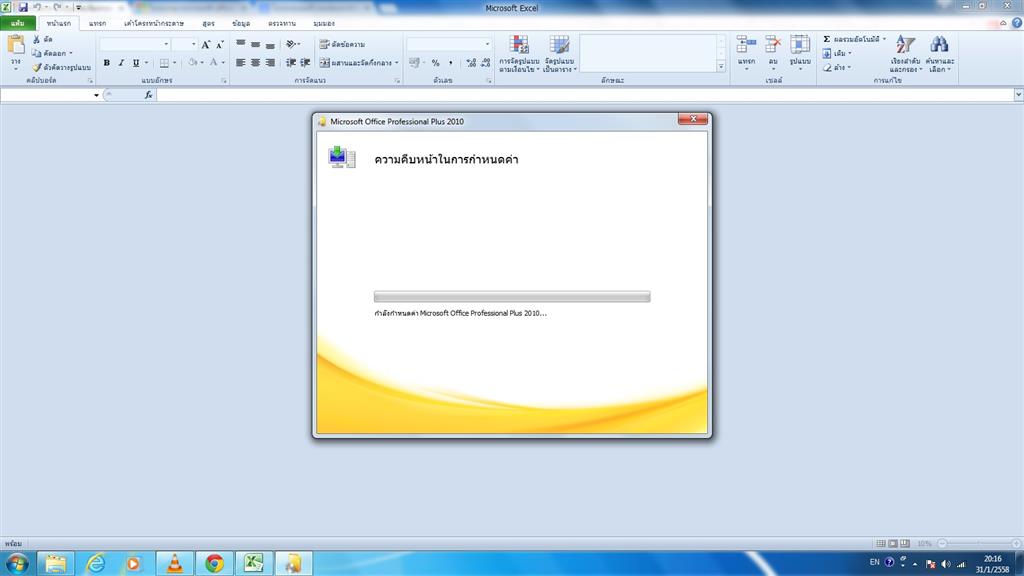Click the Increase Font Size icon
1024x576 pixels.
pyautogui.click(x=206, y=44)
